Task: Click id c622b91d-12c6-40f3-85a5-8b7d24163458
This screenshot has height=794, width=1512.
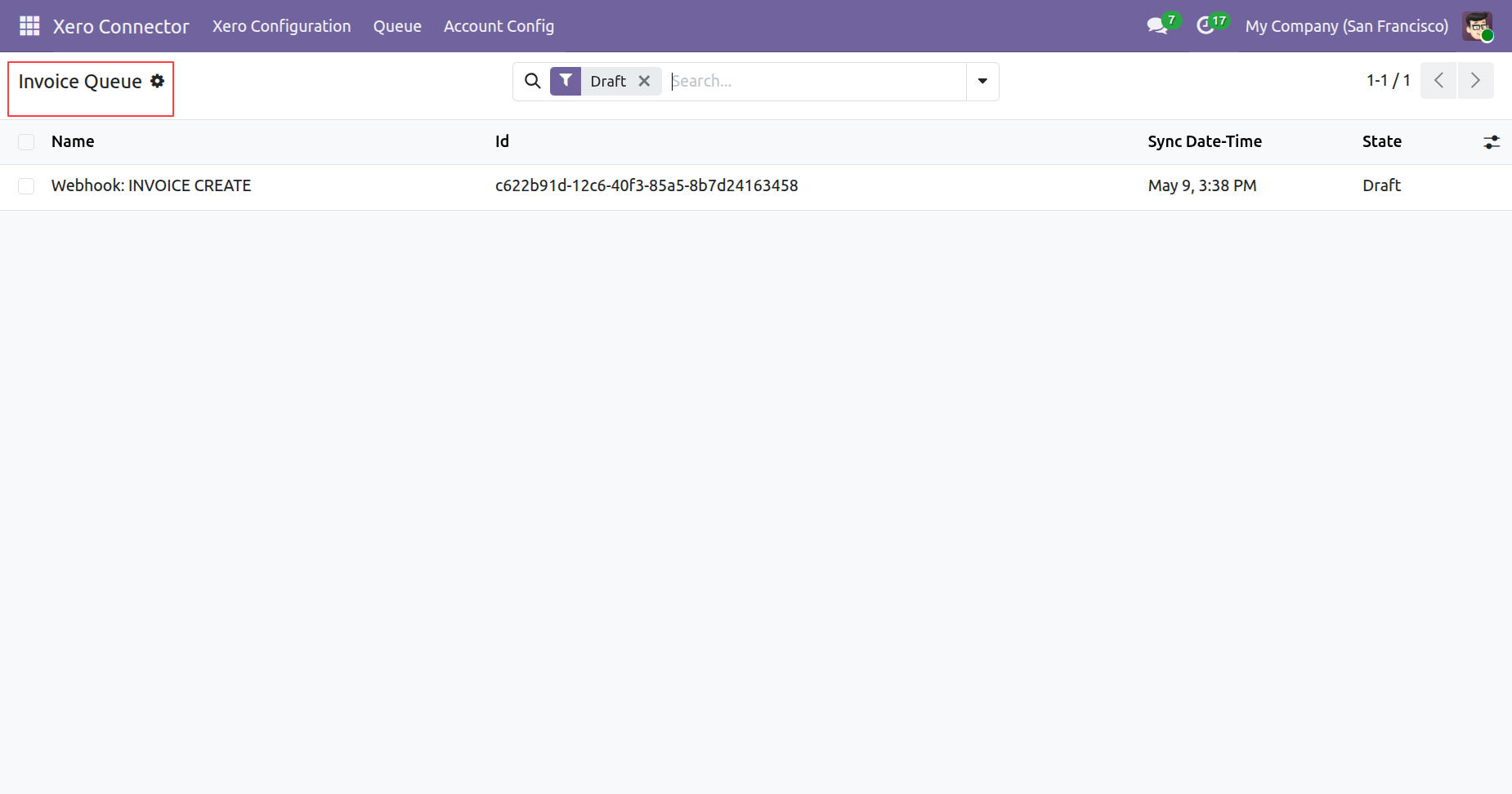Action: click(x=646, y=185)
